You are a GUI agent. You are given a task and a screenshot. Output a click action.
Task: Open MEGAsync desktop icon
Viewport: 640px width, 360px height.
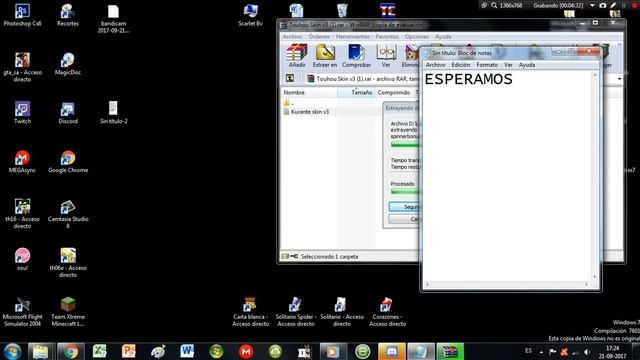(x=22, y=162)
